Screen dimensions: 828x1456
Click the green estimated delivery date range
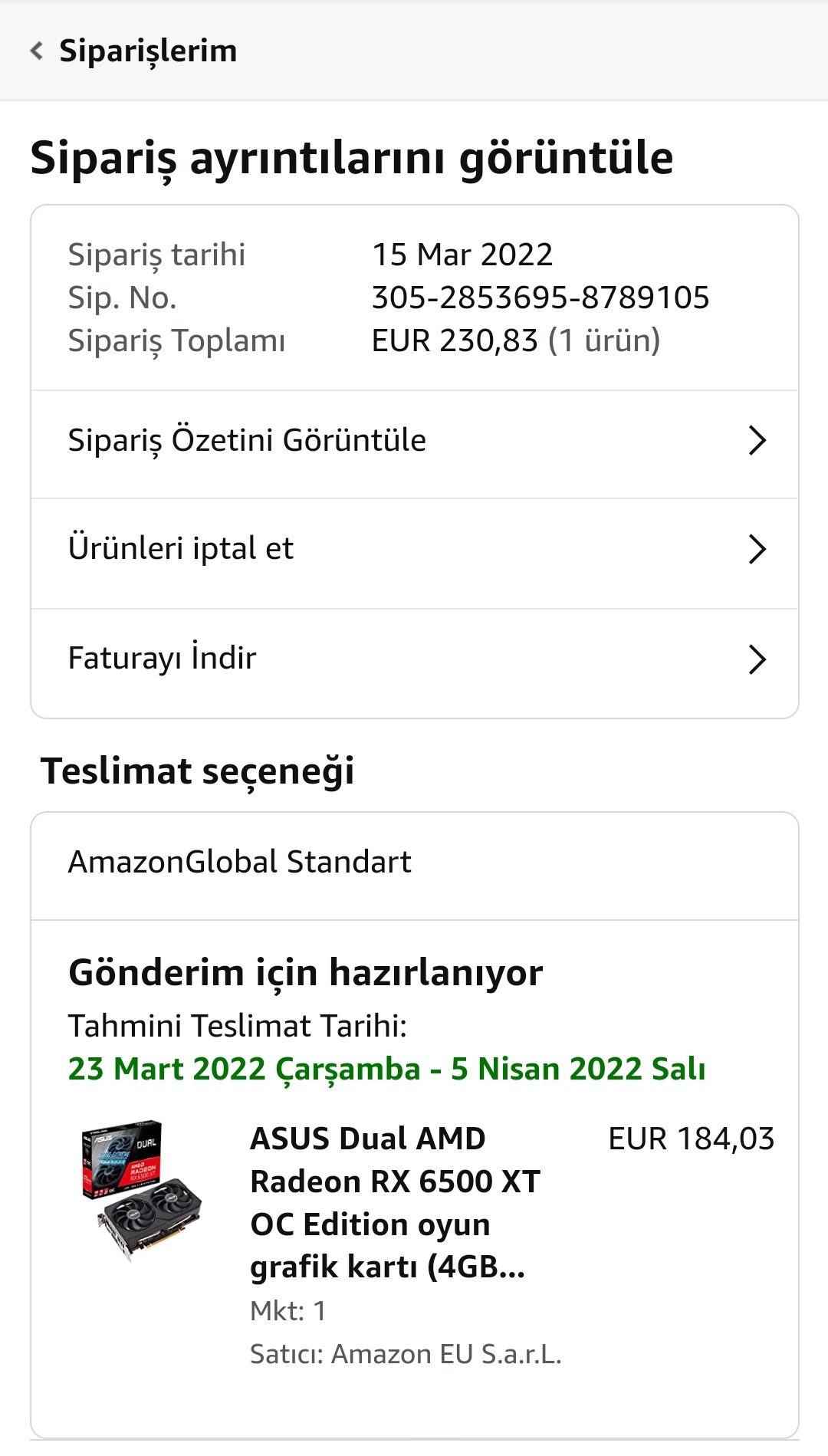386,1069
